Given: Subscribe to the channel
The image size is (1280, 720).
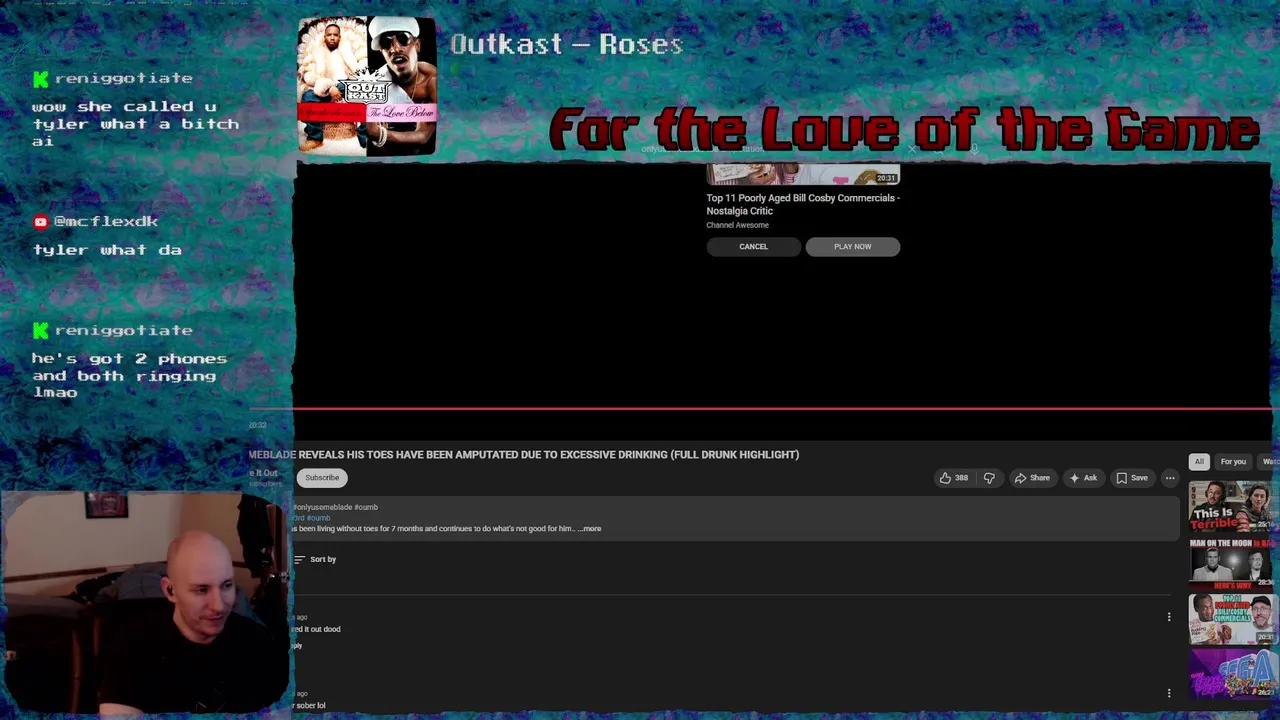Looking at the screenshot, I should [321, 478].
